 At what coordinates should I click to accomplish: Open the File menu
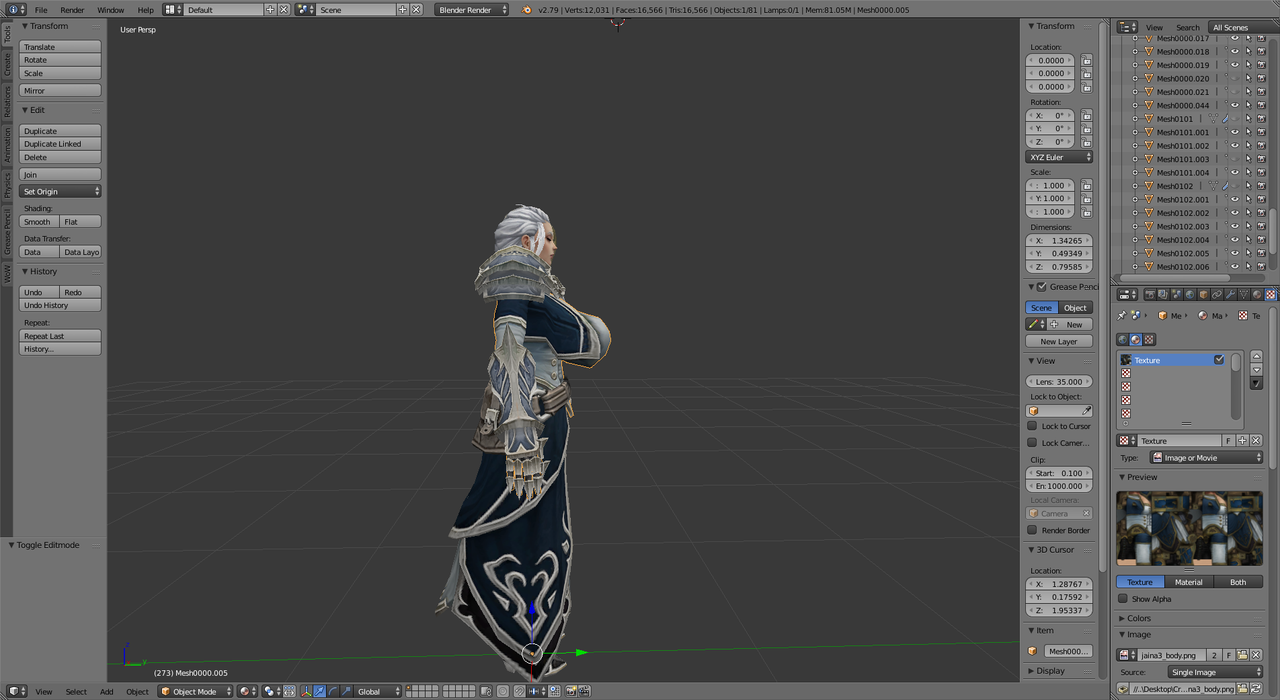click(x=41, y=10)
